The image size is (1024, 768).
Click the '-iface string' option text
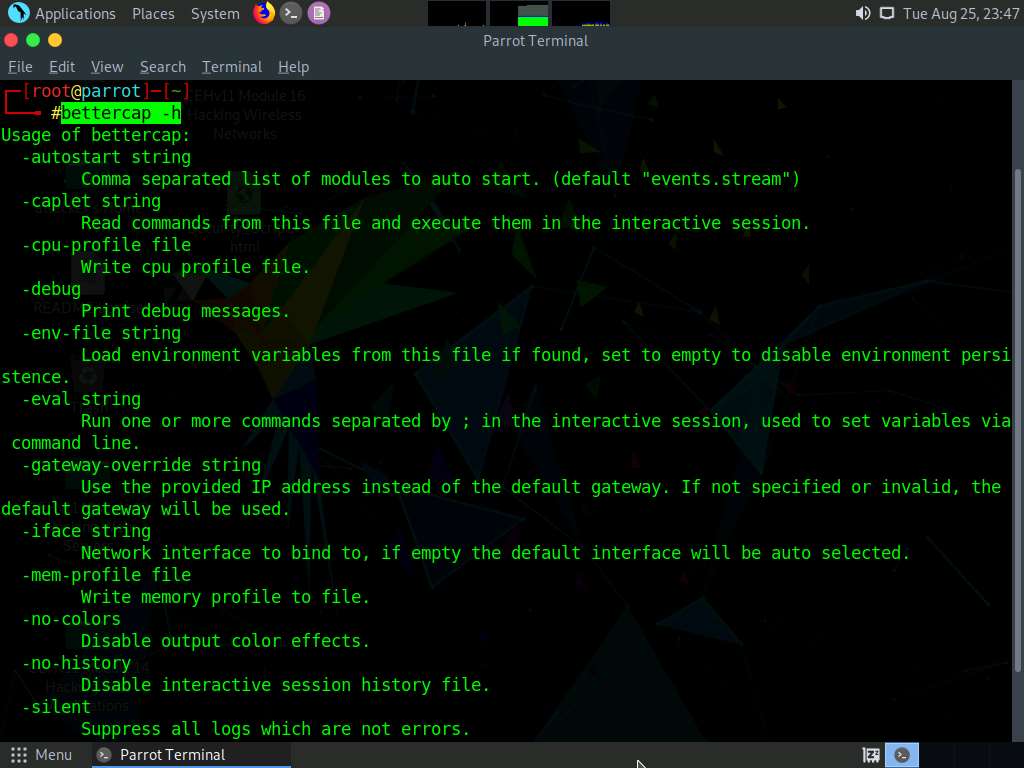pos(86,531)
